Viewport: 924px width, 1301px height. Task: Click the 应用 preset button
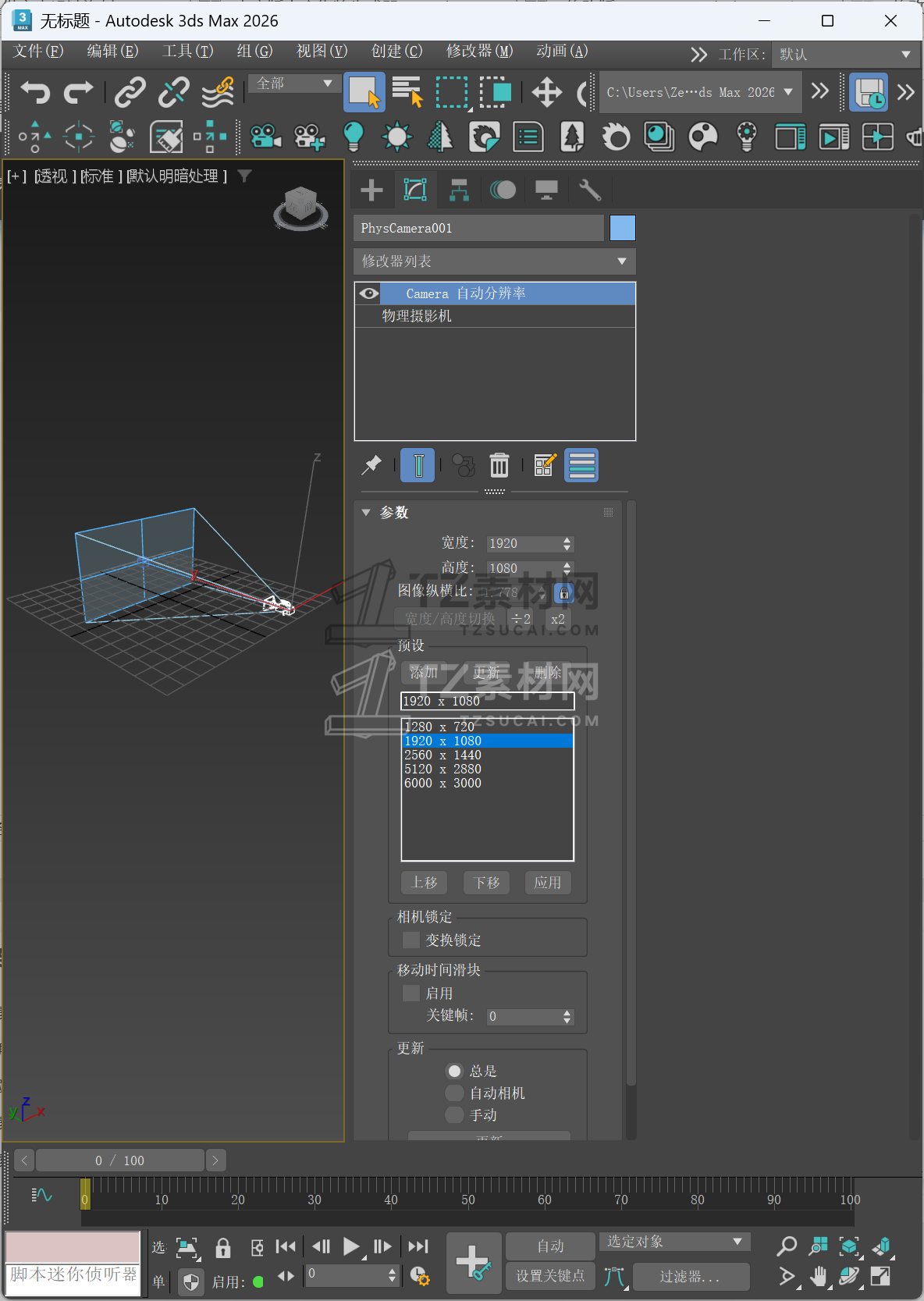click(x=548, y=883)
